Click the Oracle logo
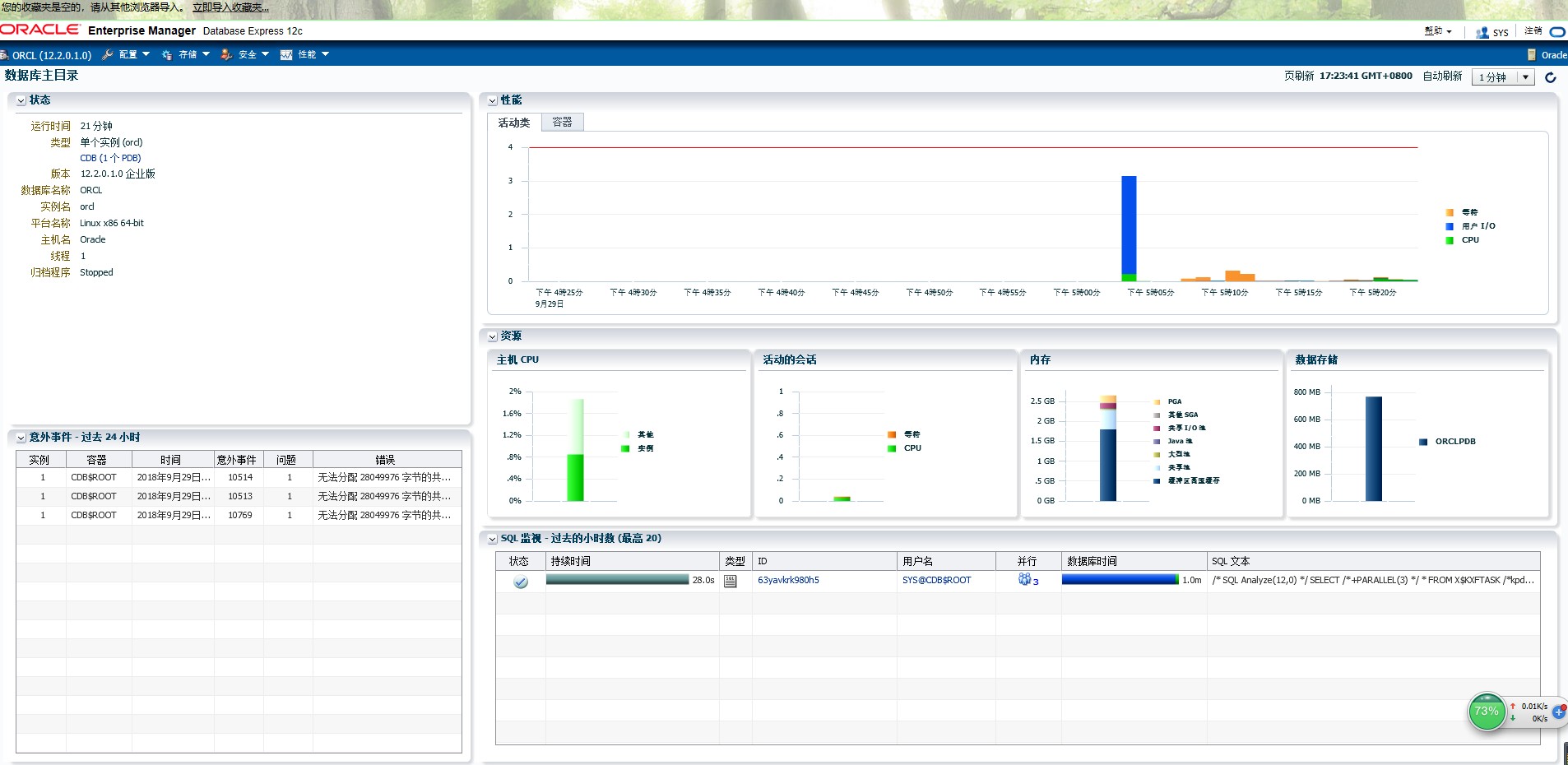1568x765 pixels. tap(39, 30)
